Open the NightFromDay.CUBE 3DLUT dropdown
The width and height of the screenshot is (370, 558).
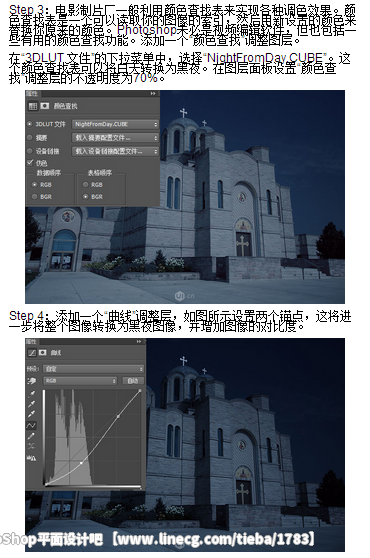point(115,124)
